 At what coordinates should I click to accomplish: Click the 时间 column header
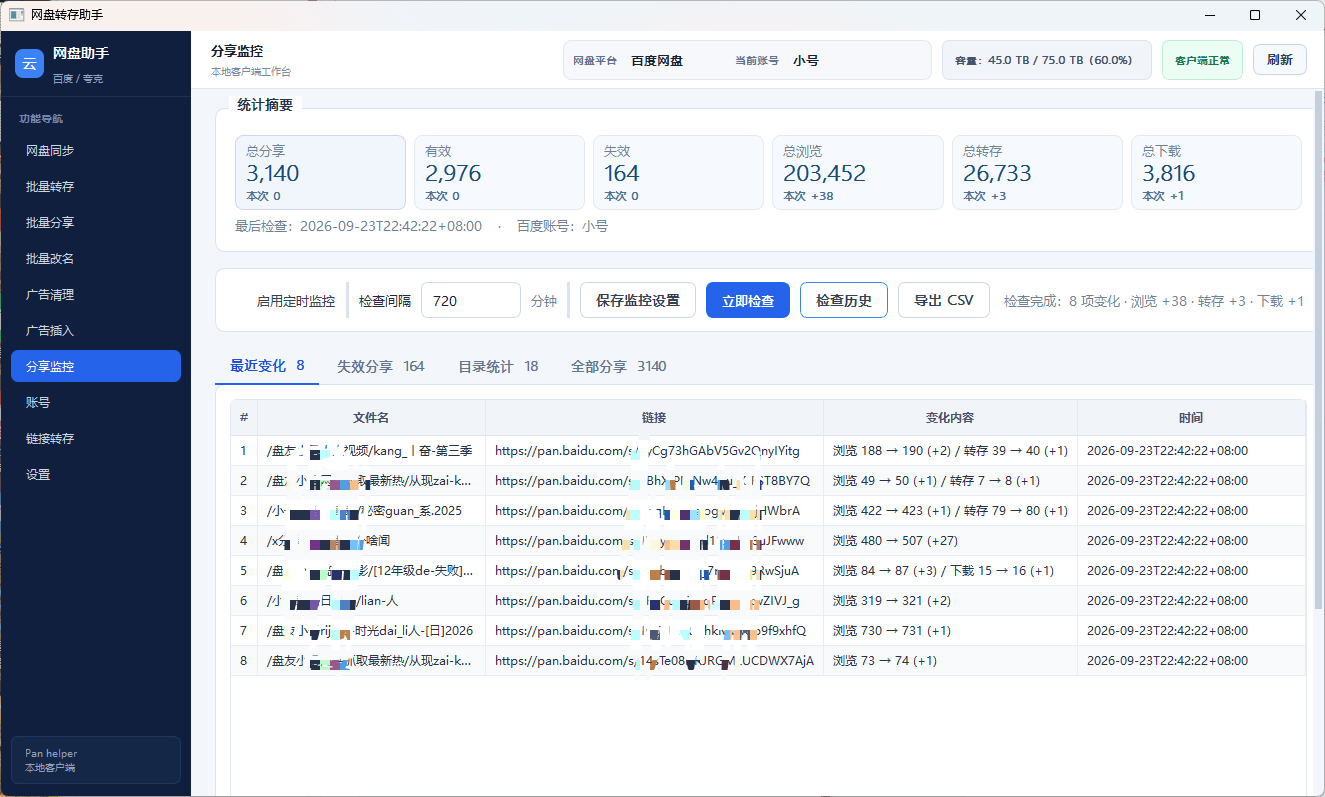click(x=1191, y=418)
